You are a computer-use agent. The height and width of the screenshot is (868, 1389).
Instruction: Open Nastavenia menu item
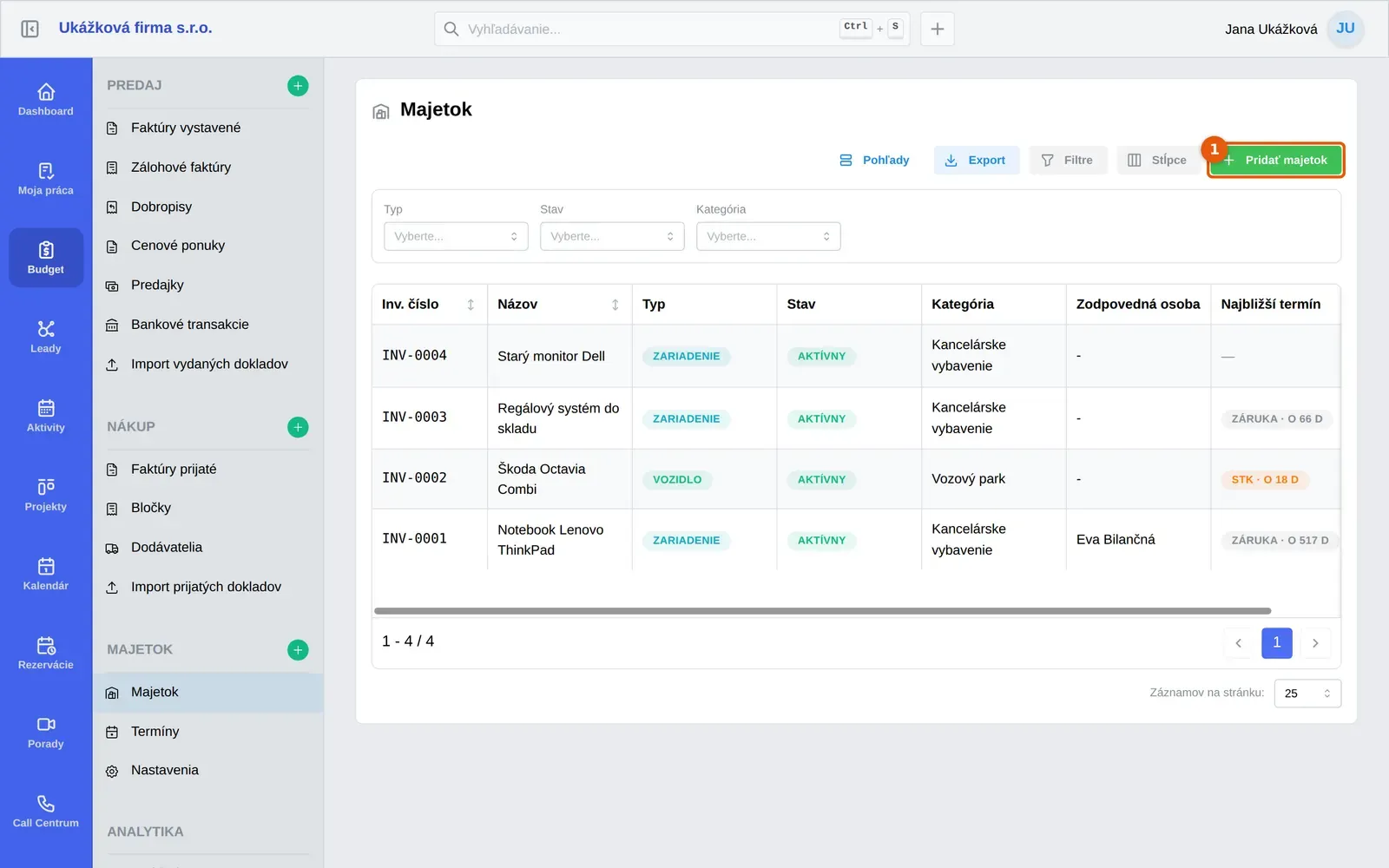click(x=207, y=771)
